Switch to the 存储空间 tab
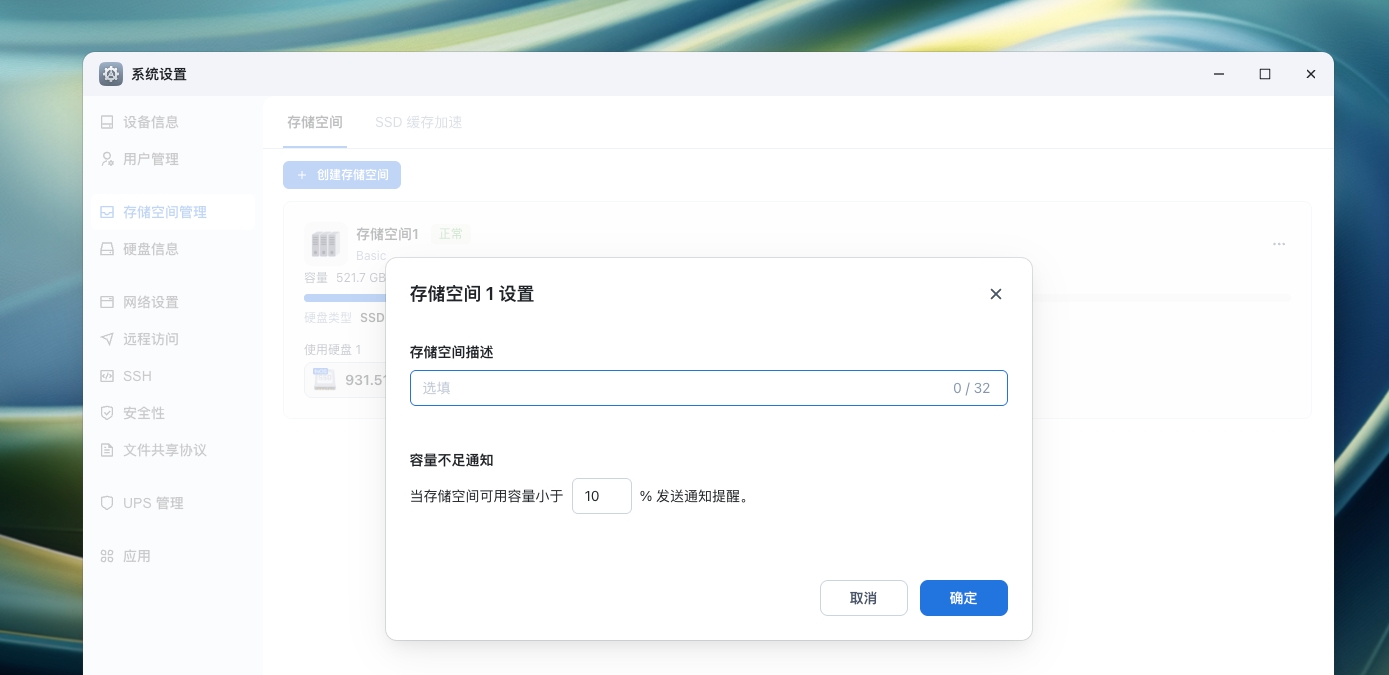The height and width of the screenshot is (675, 1389). 315,122
